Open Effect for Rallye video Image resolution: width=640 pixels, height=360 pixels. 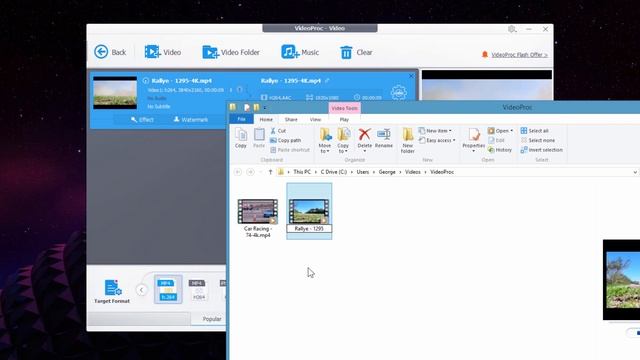[x=142, y=120]
